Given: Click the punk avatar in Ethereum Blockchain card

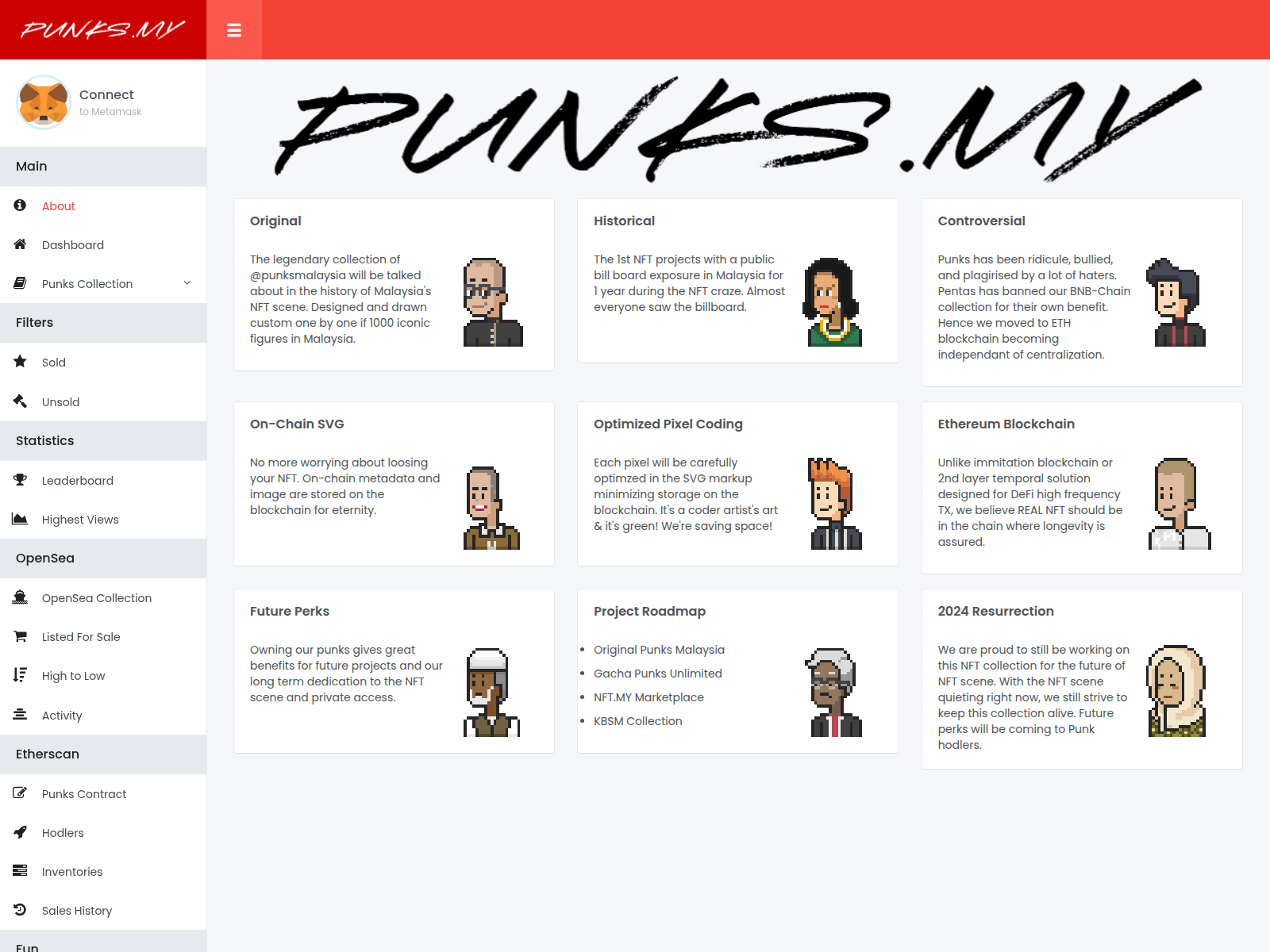Looking at the screenshot, I should pyautogui.click(x=1180, y=504).
